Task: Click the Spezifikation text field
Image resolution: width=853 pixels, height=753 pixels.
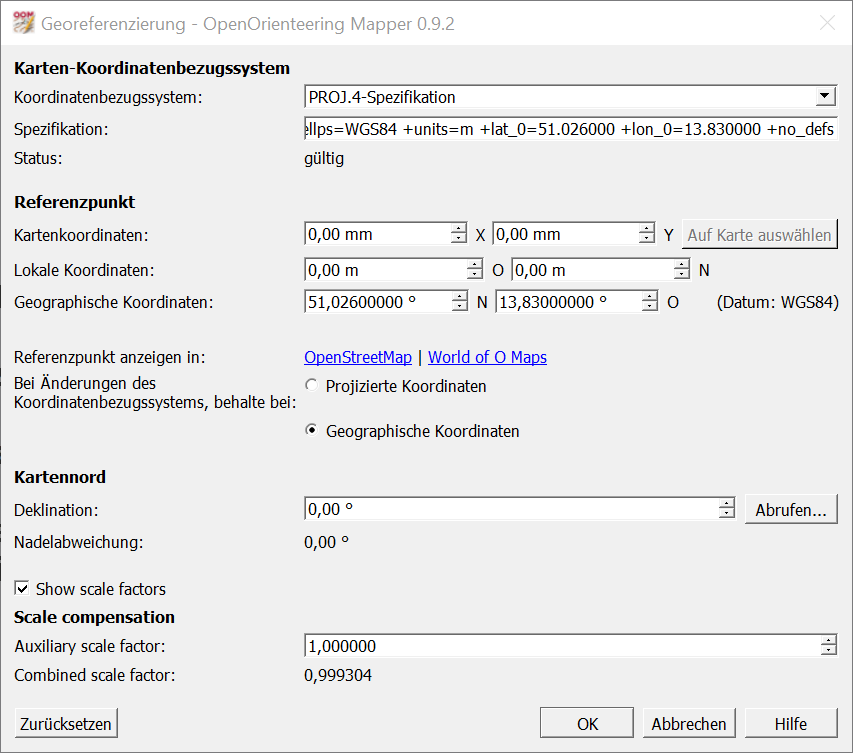Action: tap(570, 130)
